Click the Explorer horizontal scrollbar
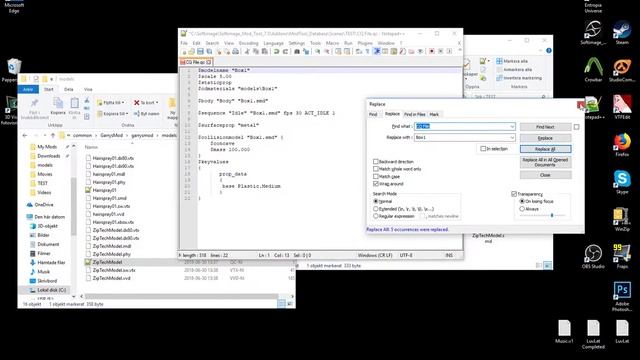The image size is (640, 360). click(182, 296)
